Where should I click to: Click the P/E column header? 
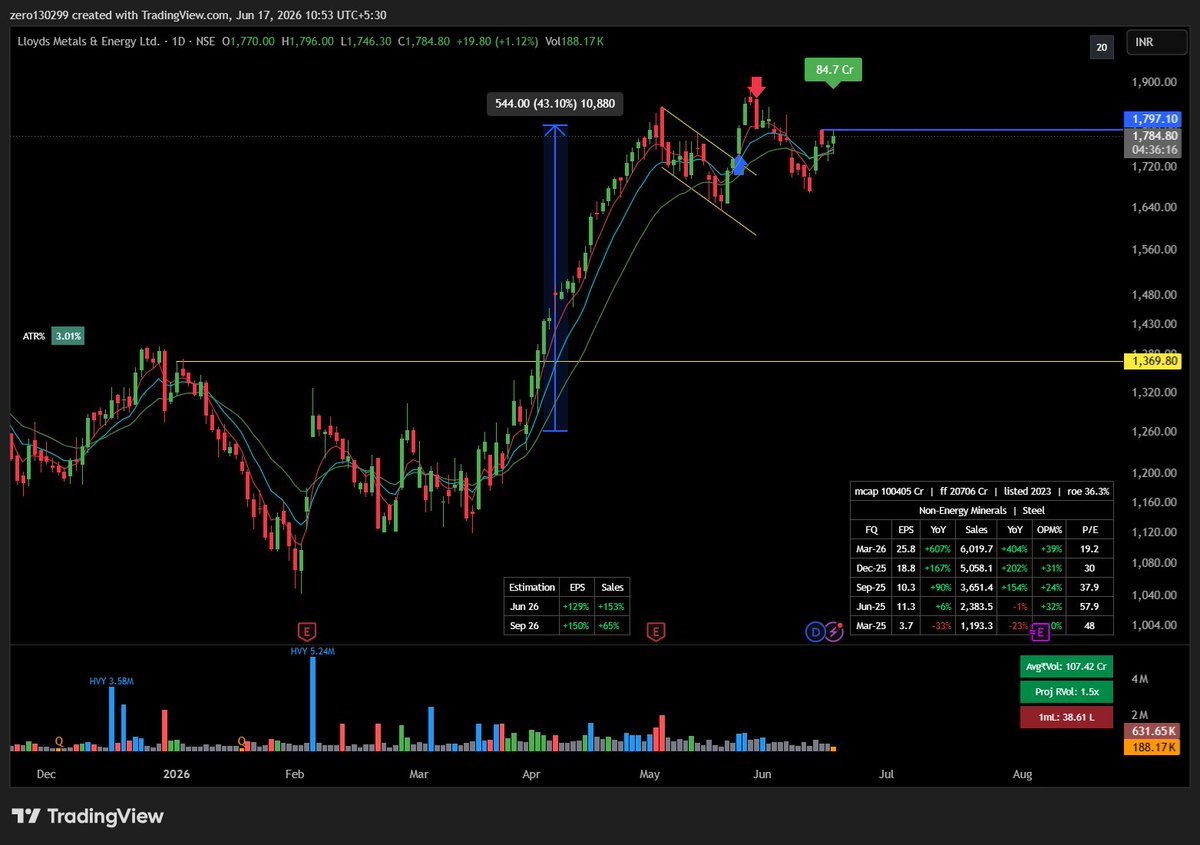point(1089,530)
